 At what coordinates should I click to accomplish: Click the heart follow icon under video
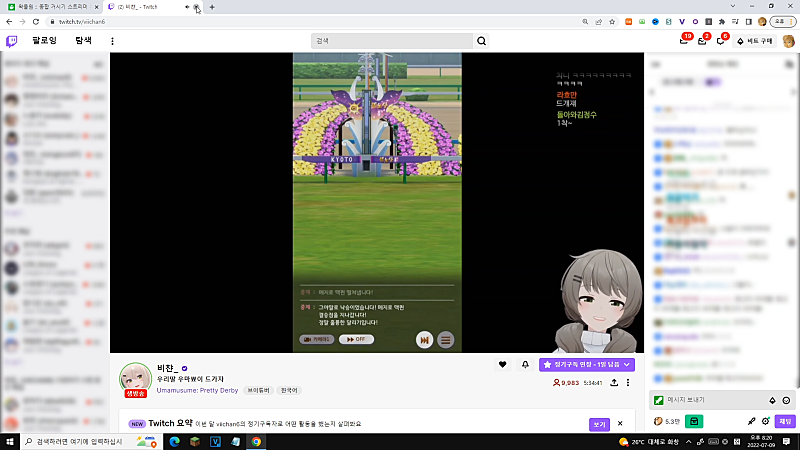click(x=503, y=364)
